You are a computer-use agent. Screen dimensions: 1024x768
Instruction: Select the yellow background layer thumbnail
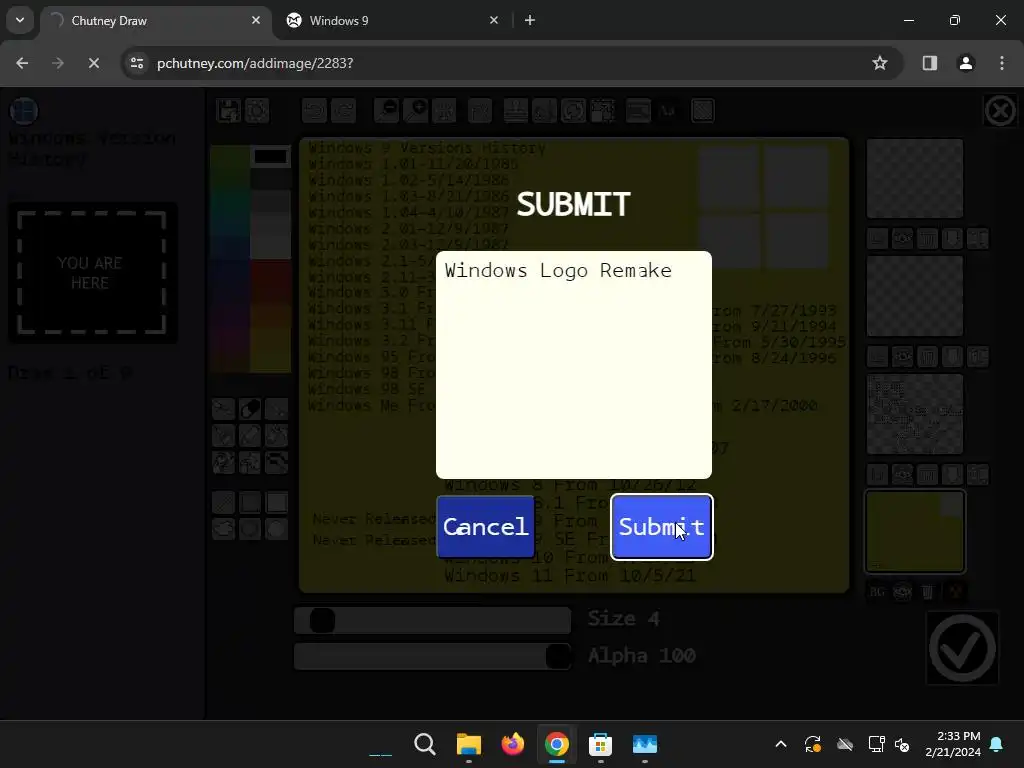pyautogui.click(x=915, y=532)
